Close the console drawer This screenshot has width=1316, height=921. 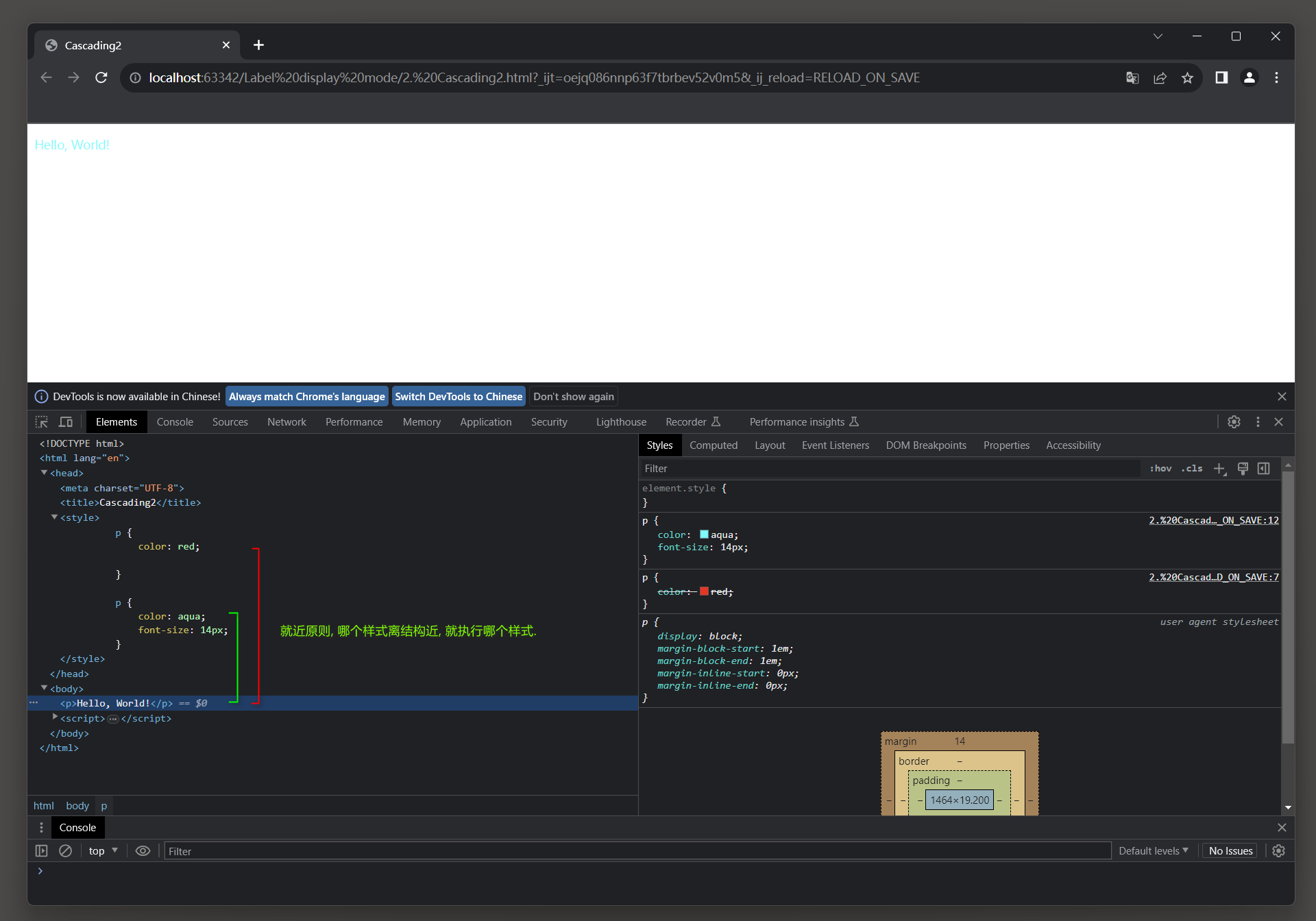1282,828
